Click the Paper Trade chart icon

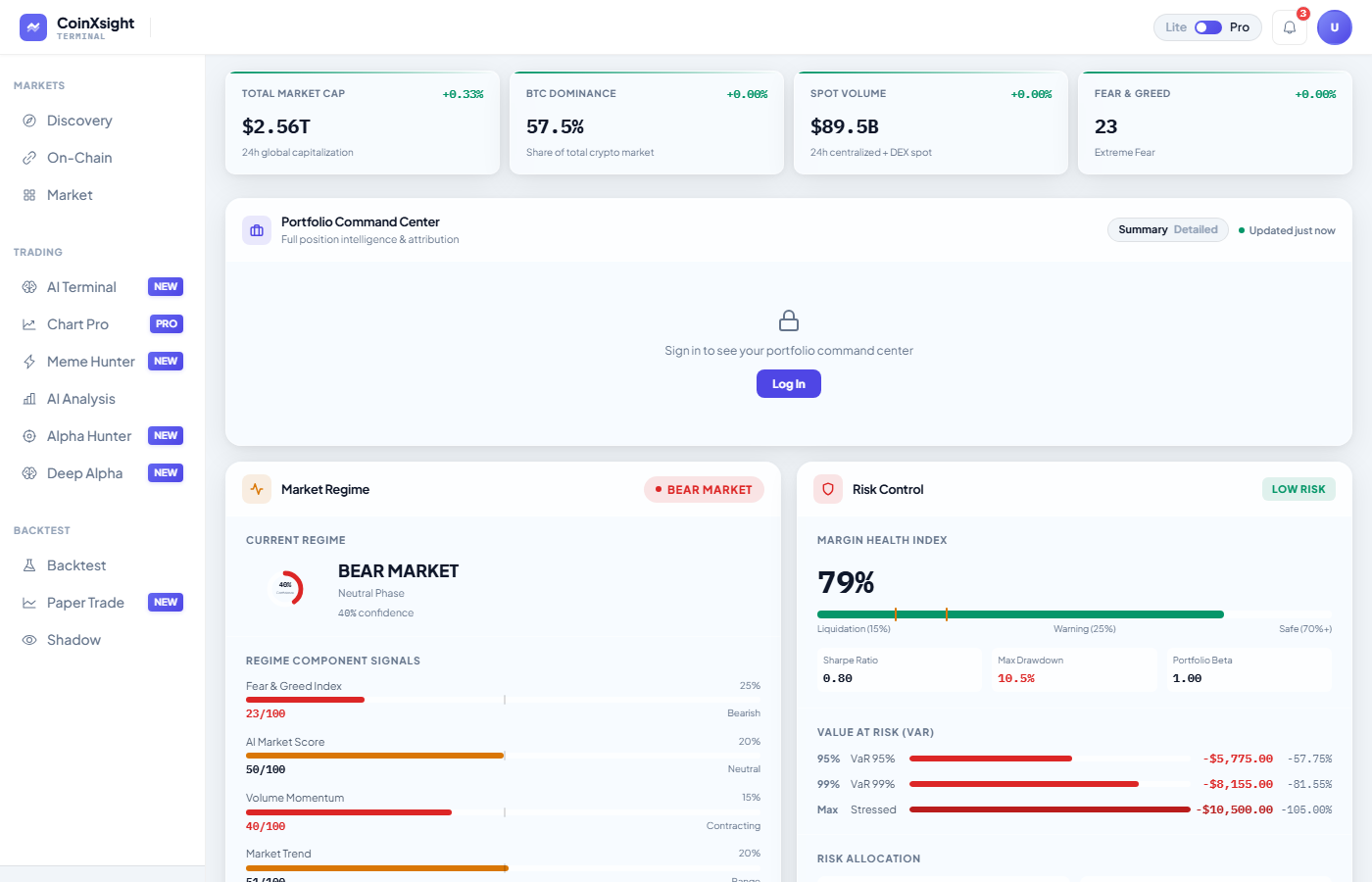[29, 603]
